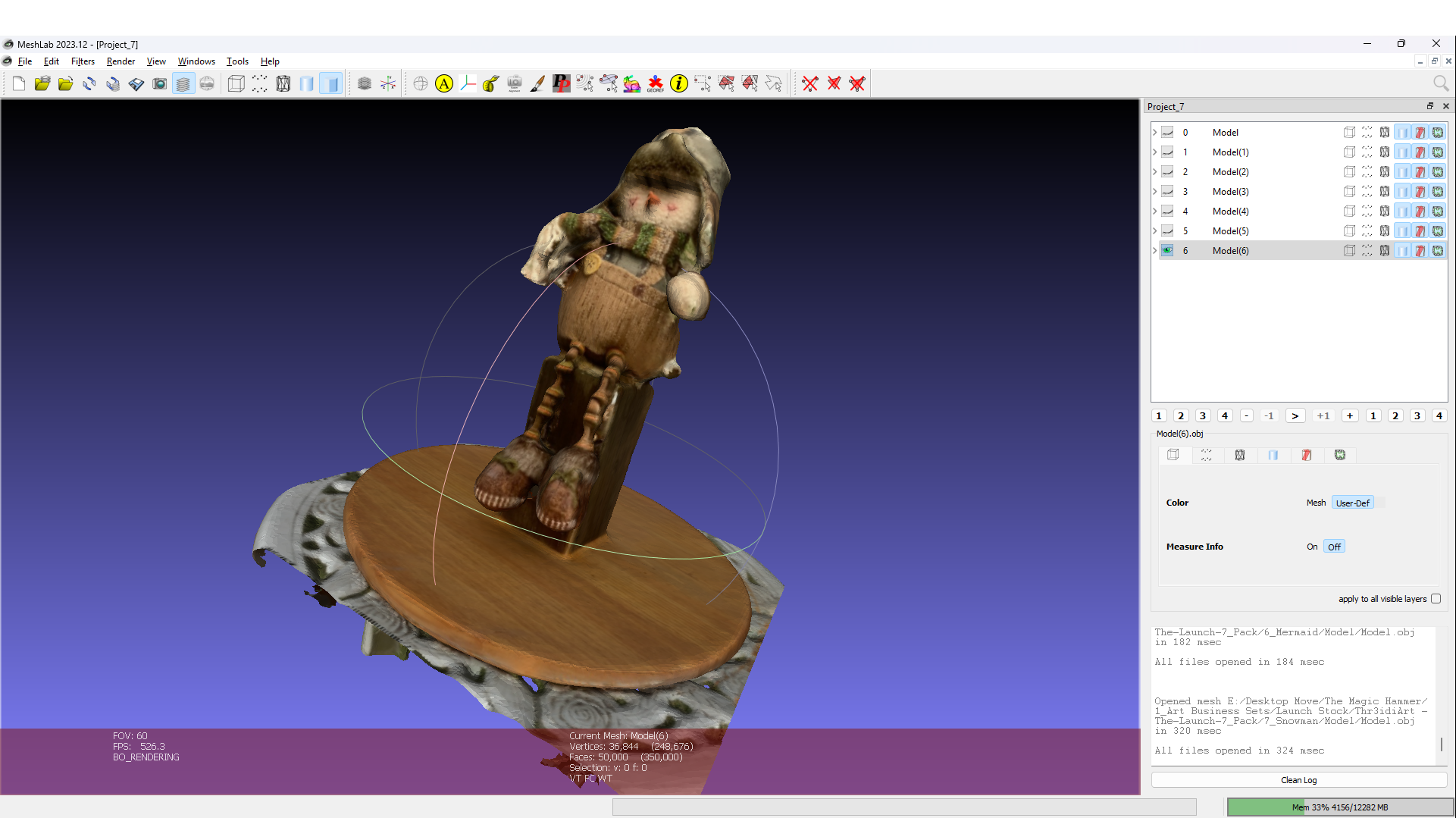The image size is (1456, 818).
Task: Switch to the wireframe tab under Model(6).obj
Action: point(1240,455)
